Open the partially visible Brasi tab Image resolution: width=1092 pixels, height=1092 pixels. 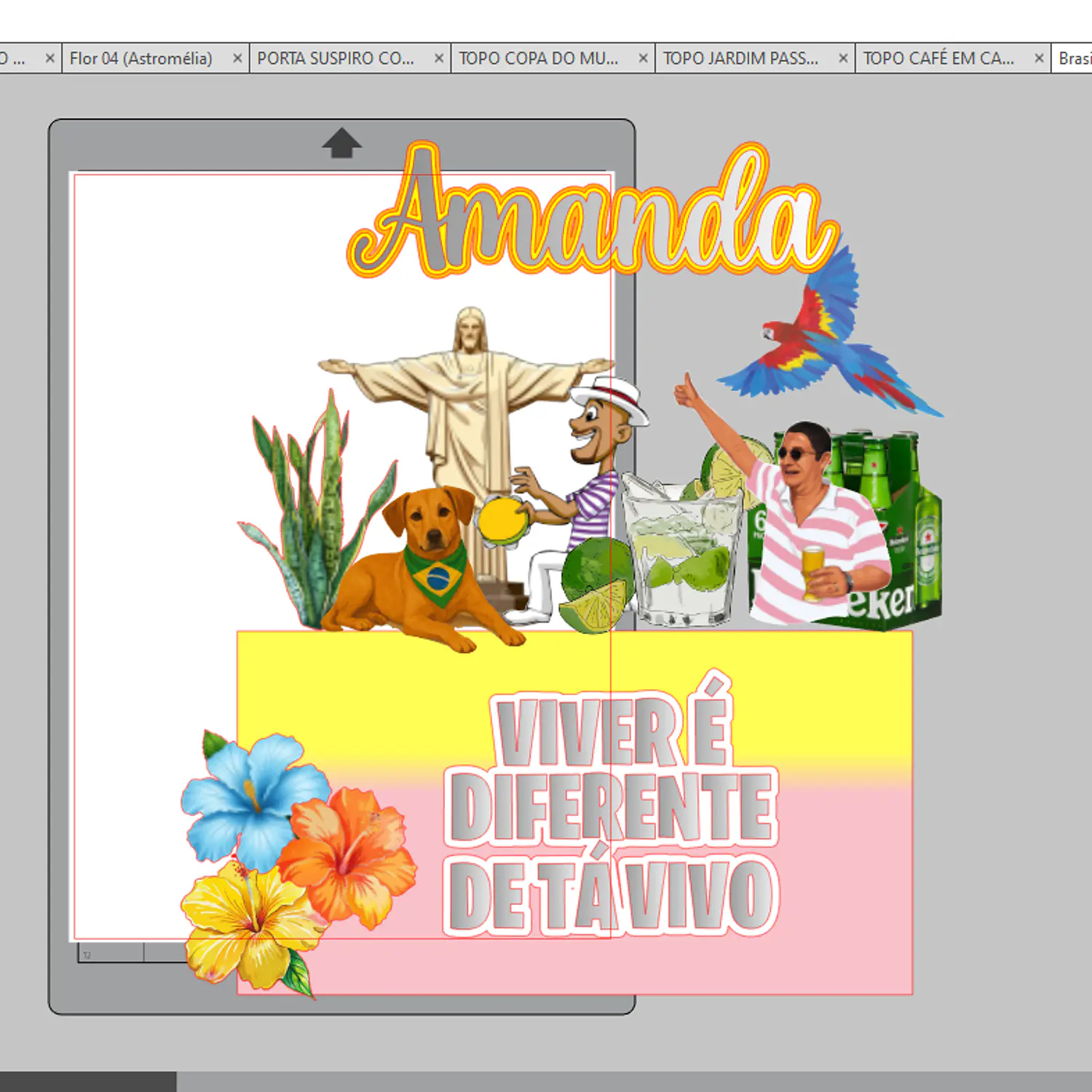point(1073,58)
